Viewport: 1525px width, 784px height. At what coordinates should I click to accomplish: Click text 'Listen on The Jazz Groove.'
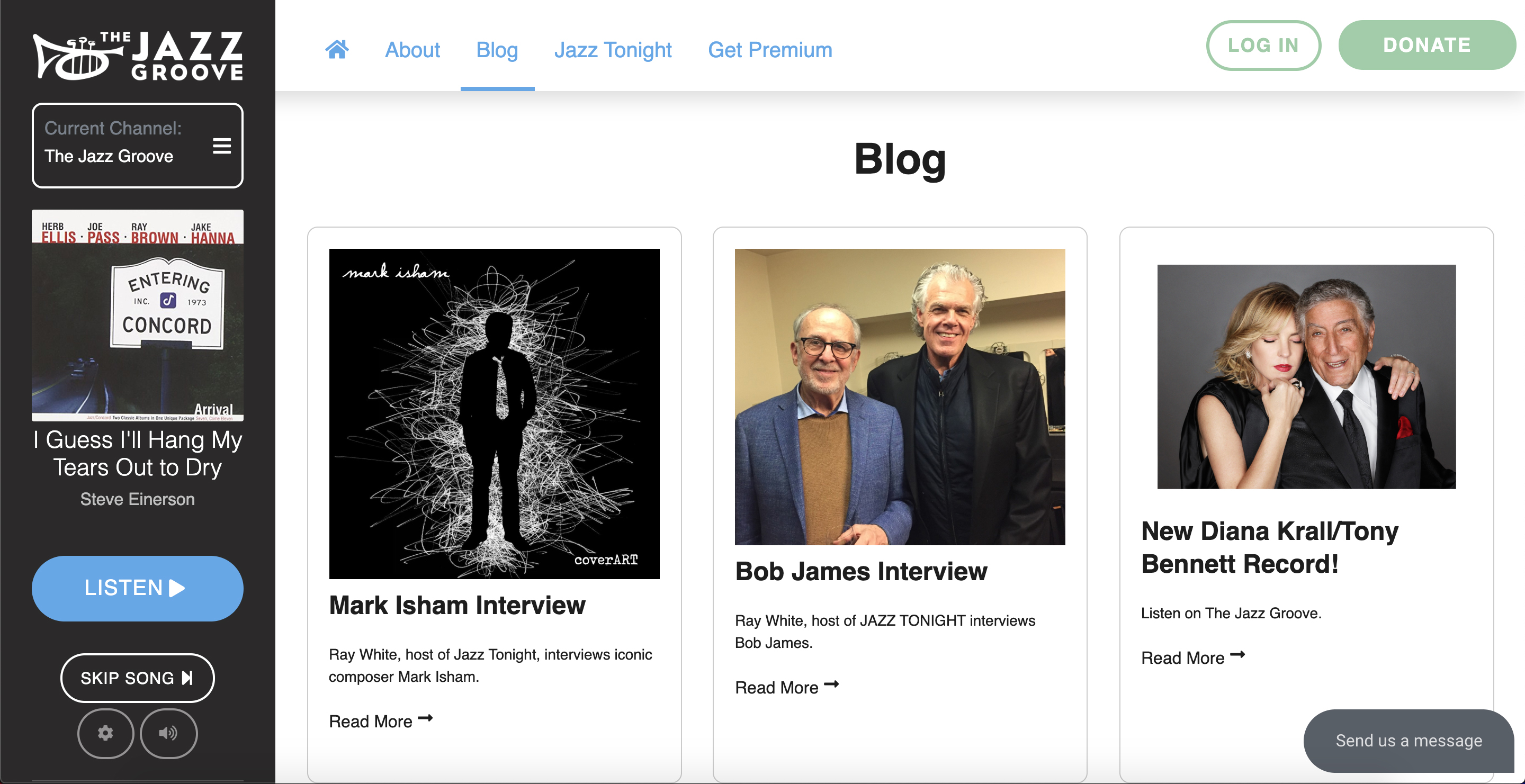(1231, 613)
